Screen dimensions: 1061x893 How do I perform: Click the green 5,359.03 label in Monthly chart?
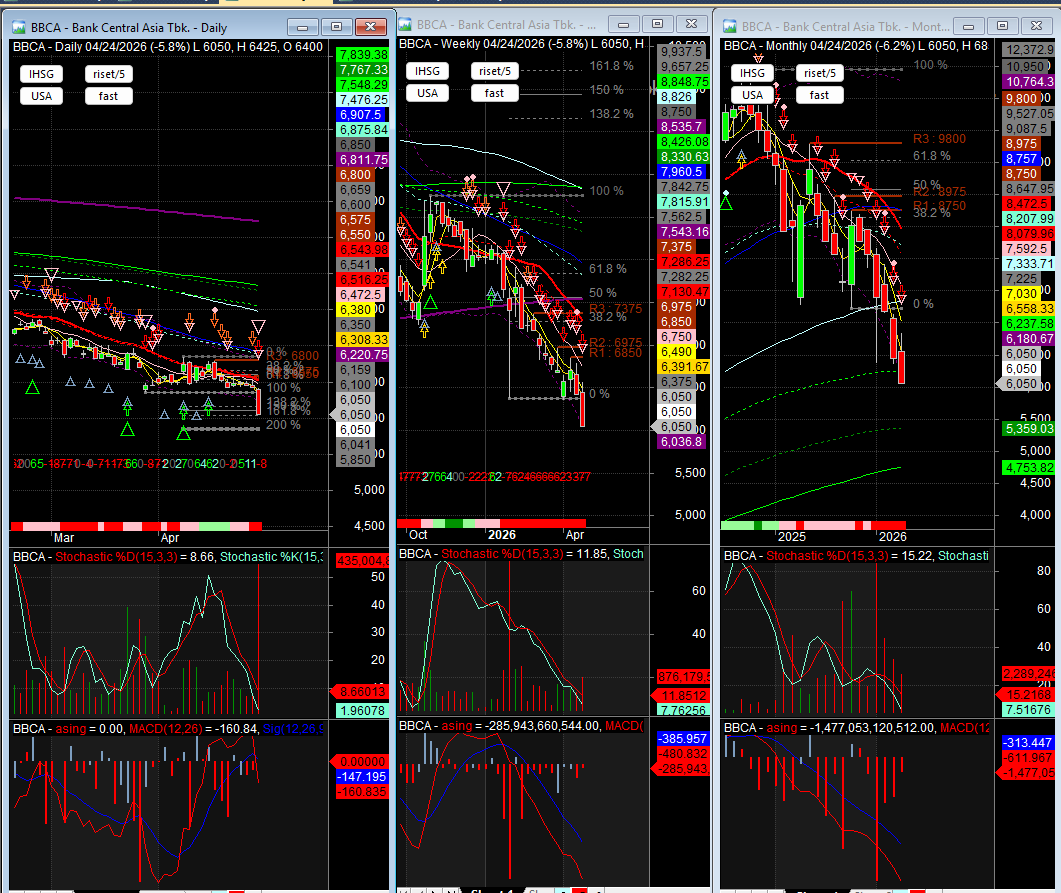pyautogui.click(x=1029, y=428)
